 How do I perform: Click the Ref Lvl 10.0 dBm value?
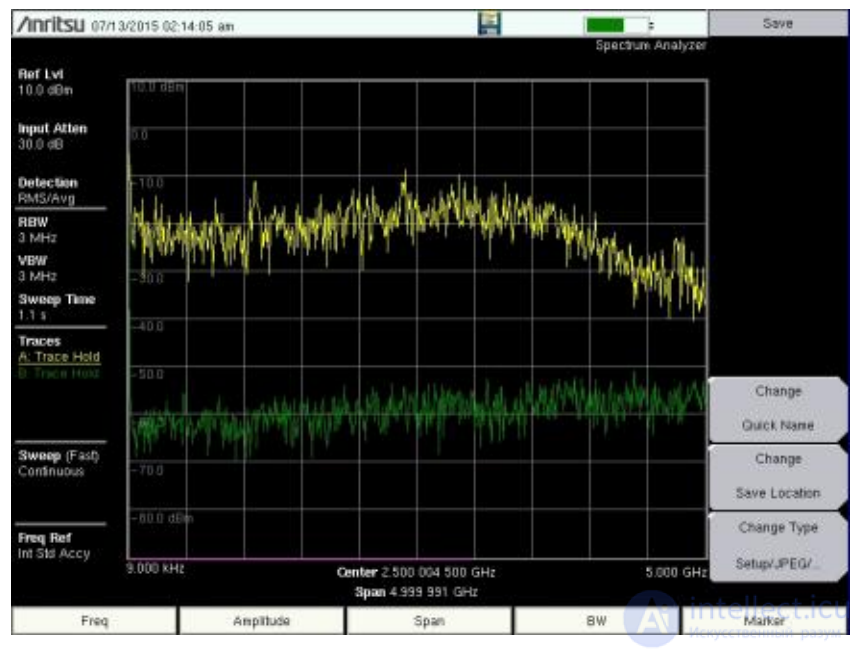pos(45,90)
